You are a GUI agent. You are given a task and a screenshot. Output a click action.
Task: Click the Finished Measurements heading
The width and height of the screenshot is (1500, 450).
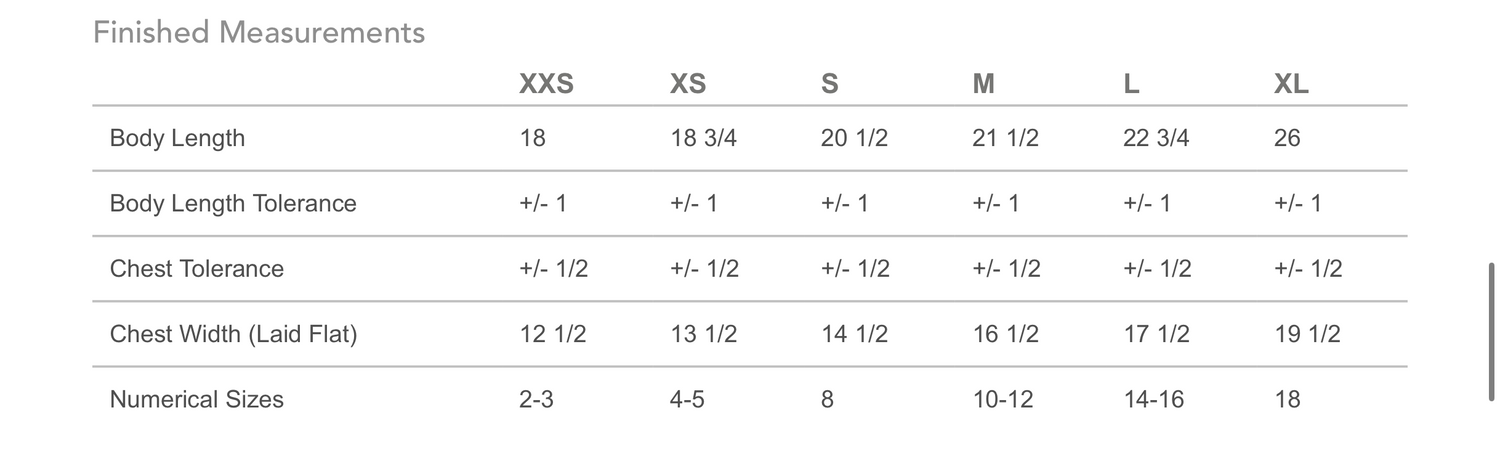(259, 33)
